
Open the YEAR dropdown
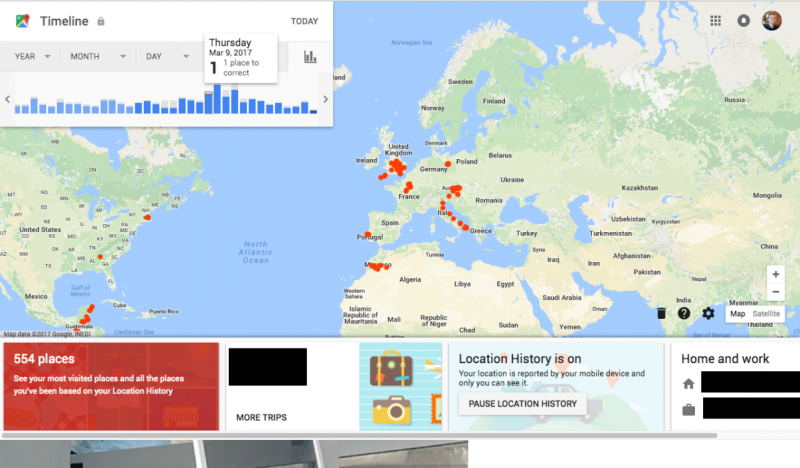click(x=32, y=56)
